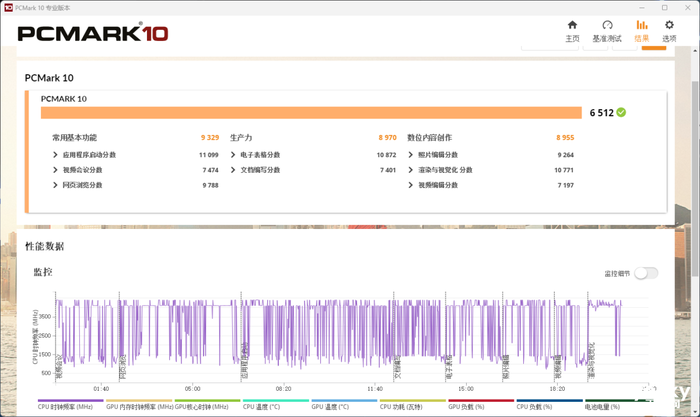Click the PCMark 10 logo
The height and width of the screenshot is (417, 700).
click(93, 32)
